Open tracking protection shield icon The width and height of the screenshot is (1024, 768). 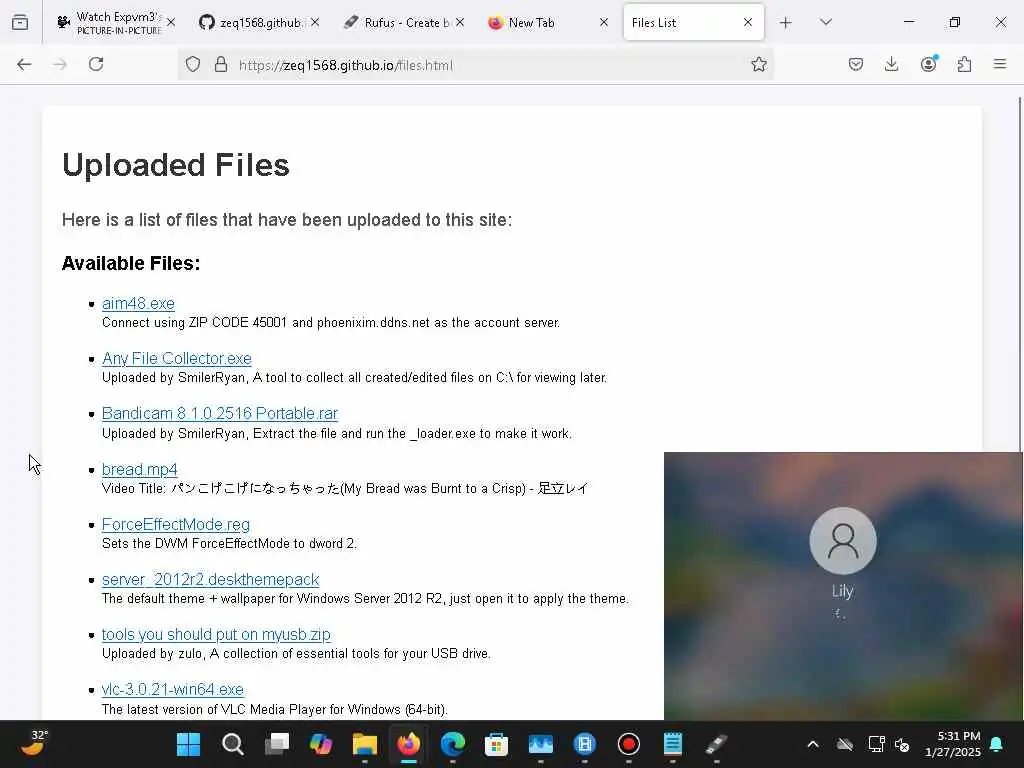(x=193, y=64)
